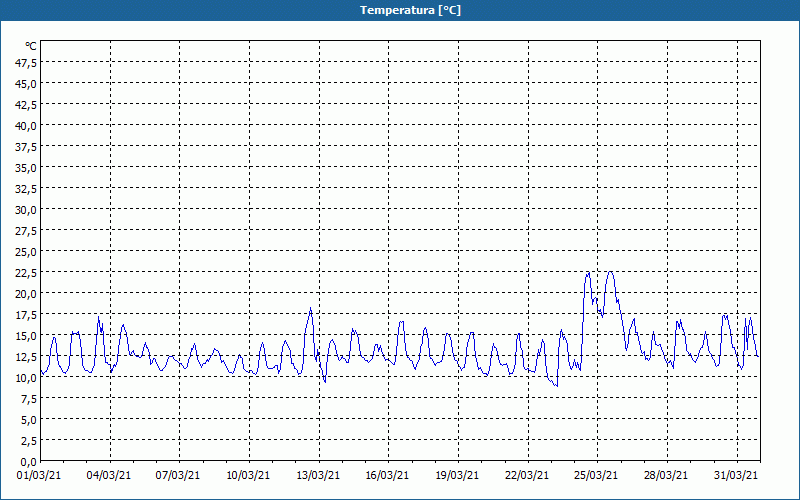Select the 7,5 y-axis value

click(x=29, y=399)
